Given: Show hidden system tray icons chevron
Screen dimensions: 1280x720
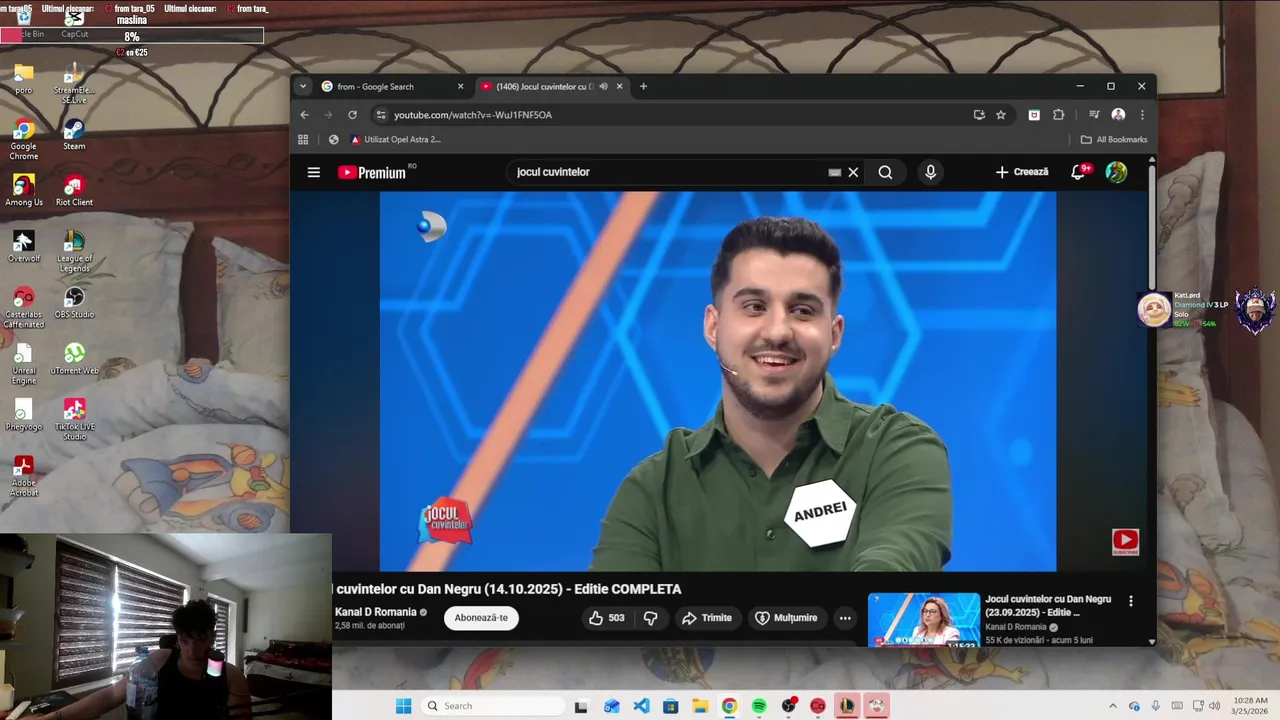Looking at the screenshot, I should click(1113, 706).
